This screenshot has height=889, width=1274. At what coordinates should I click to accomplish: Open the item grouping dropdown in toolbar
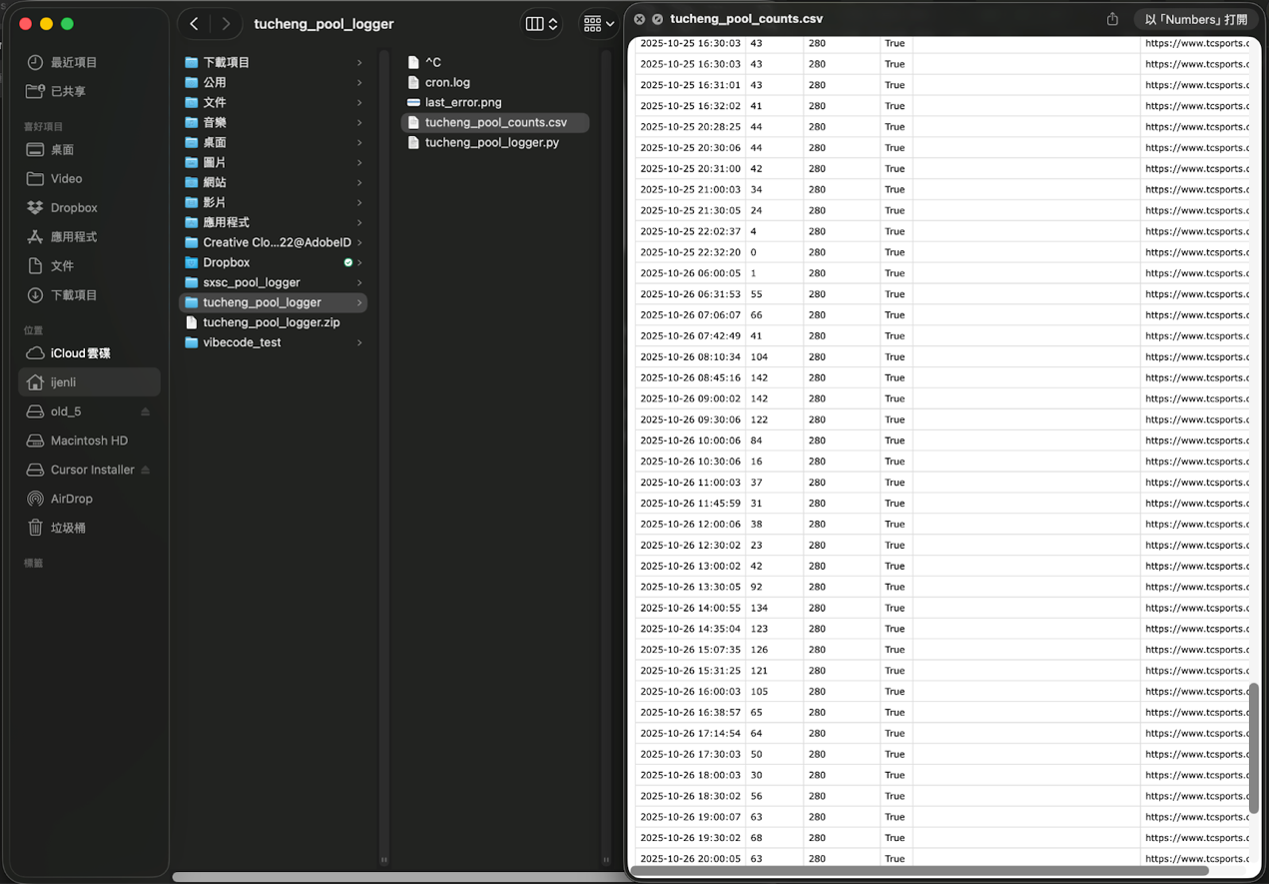[598, 24]
